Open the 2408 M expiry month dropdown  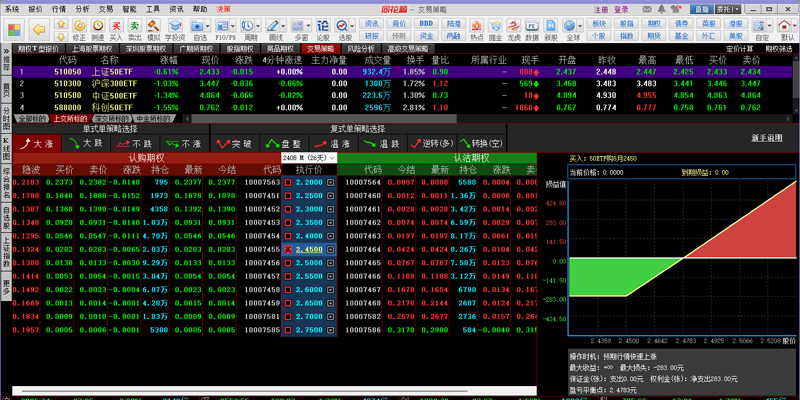[x=307, y=157]
